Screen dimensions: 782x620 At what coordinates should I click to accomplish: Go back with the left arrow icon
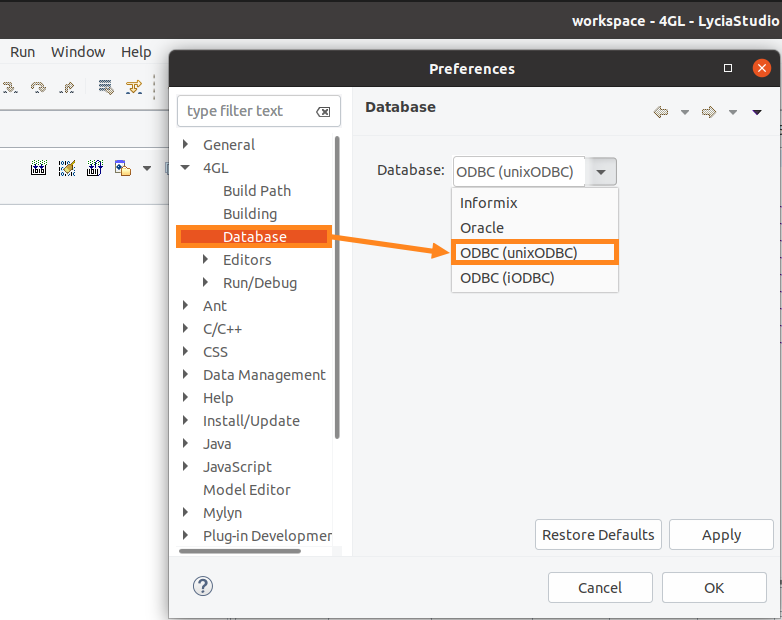pos(661,112)
